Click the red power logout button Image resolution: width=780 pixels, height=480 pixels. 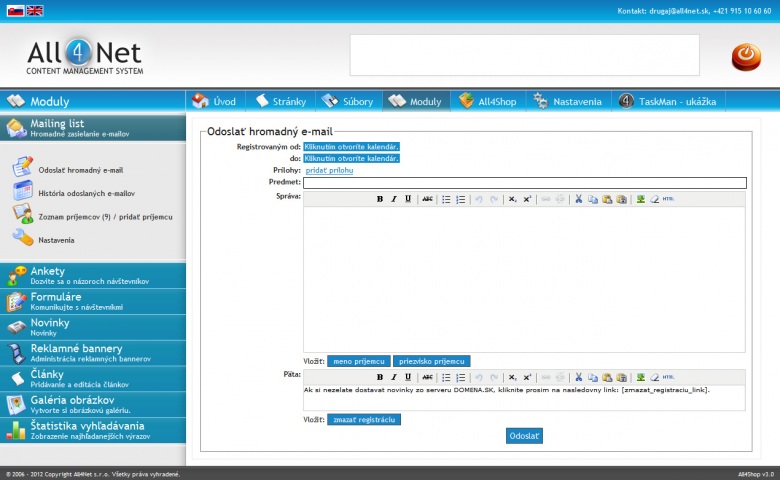746,56
